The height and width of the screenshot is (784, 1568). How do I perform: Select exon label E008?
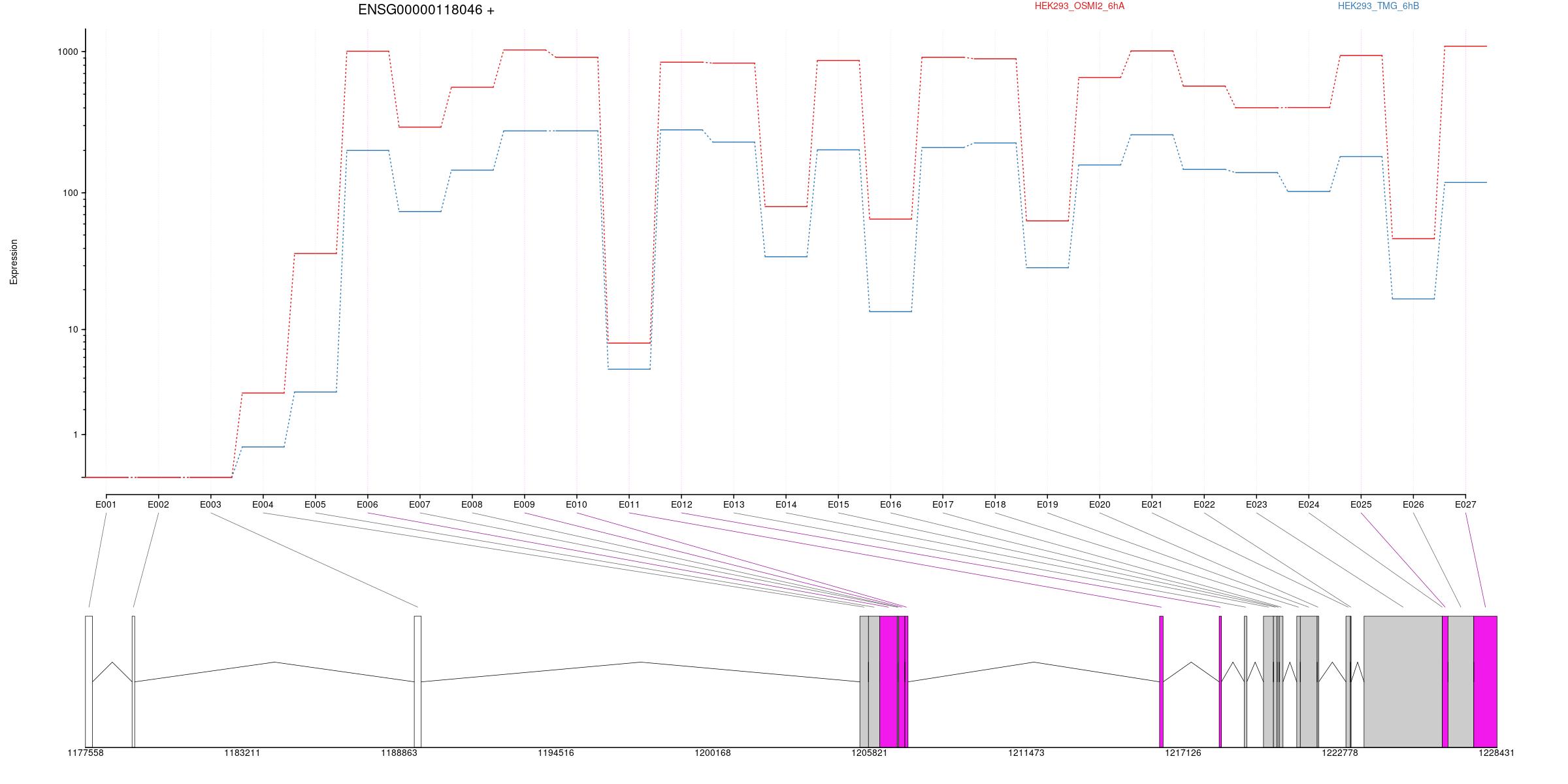tap(472, 504)
